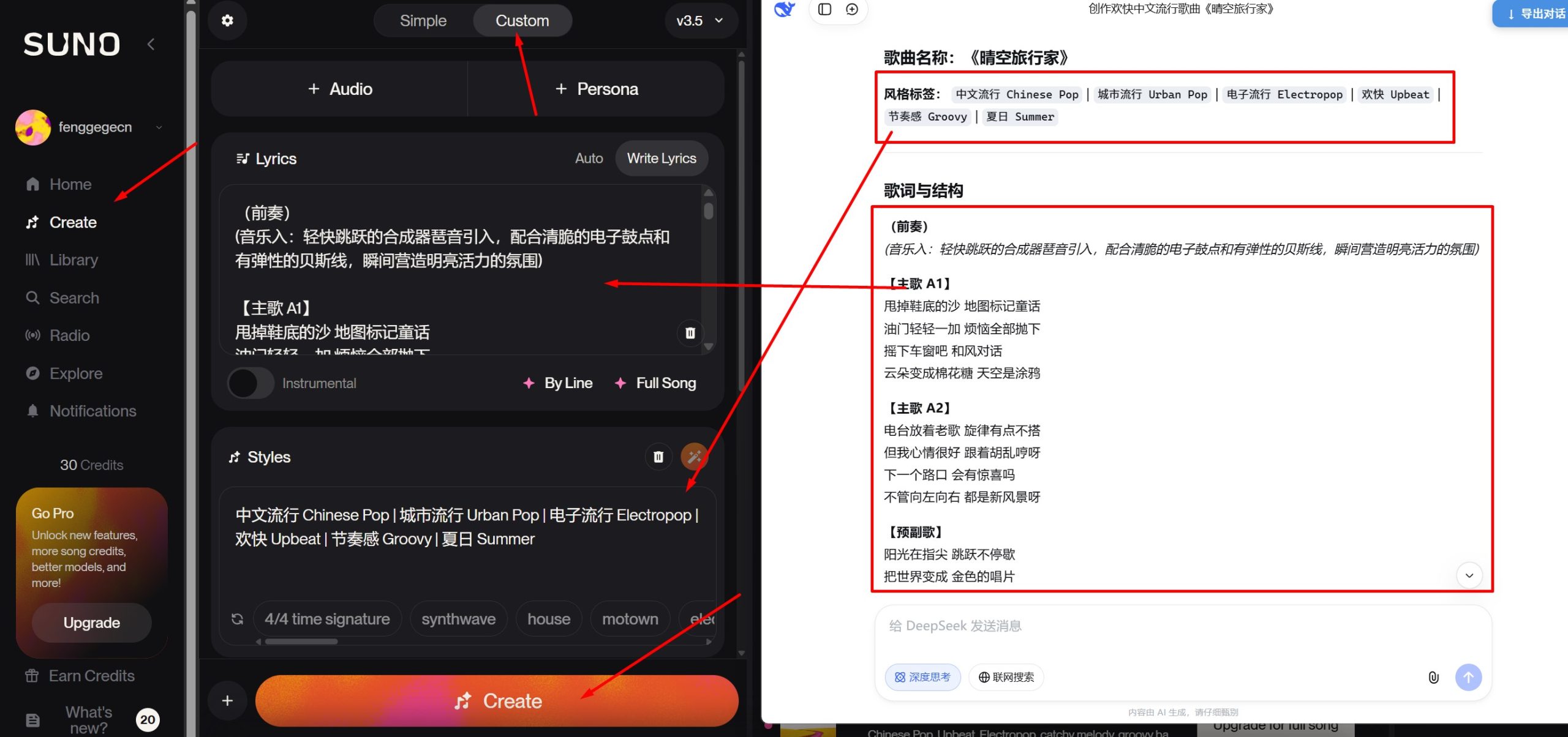
Task: Open Suno settings gear icon
Action: coord(227,20)
